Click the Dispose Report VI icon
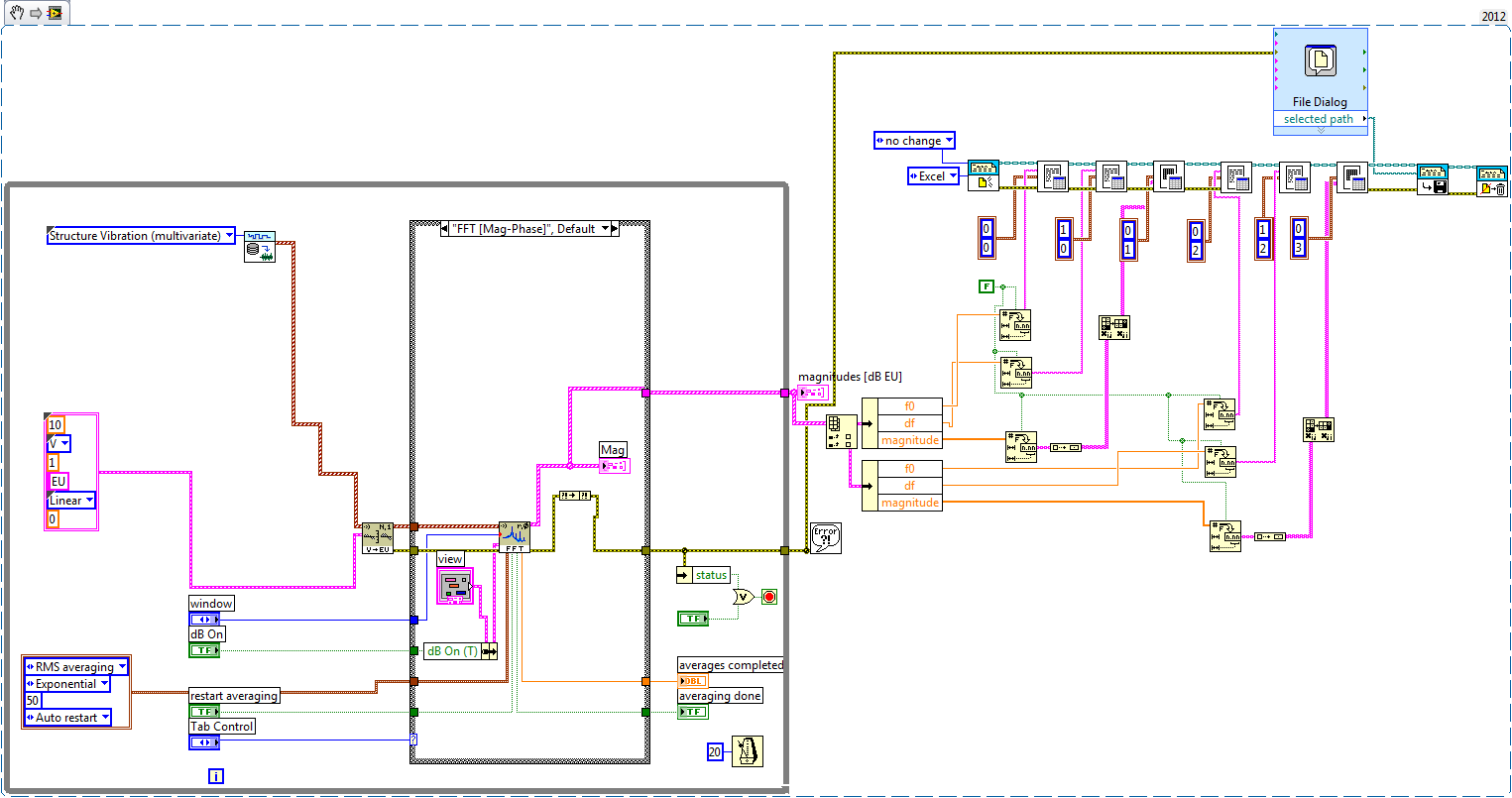Screen dimensions: 1512x798 1491,180
